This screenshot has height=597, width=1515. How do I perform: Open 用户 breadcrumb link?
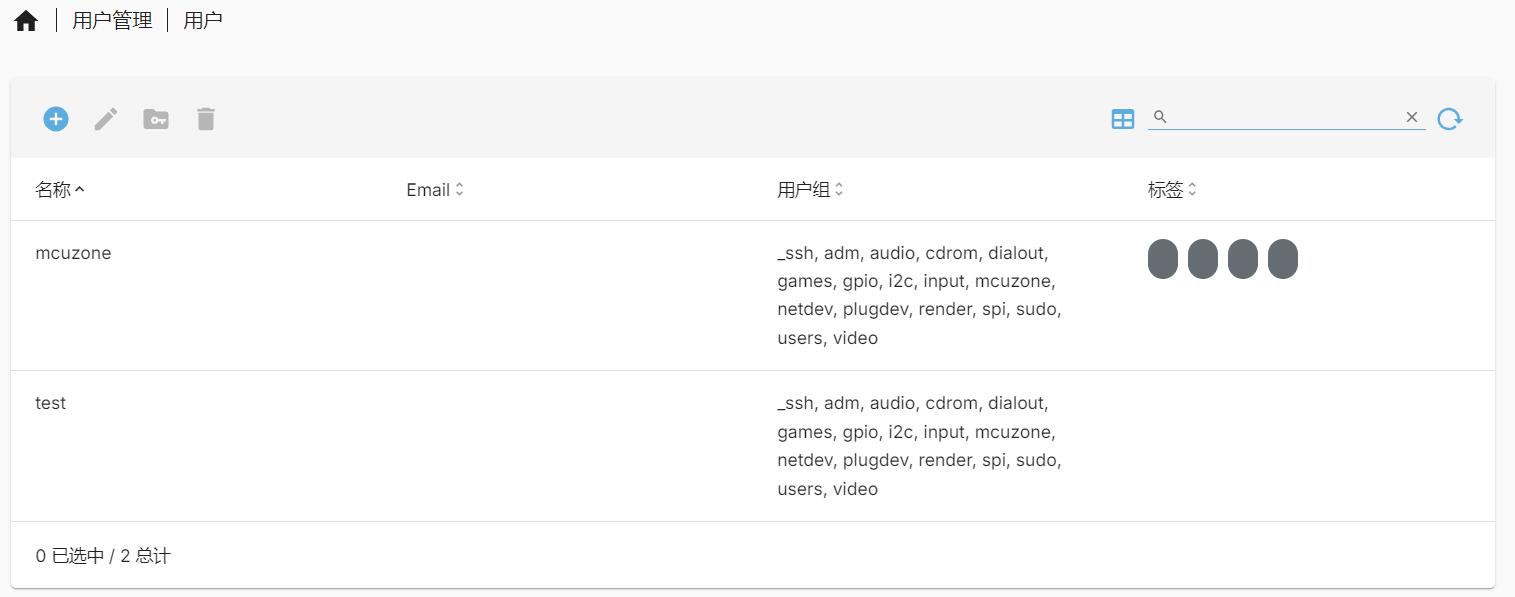tap(203, 20)
